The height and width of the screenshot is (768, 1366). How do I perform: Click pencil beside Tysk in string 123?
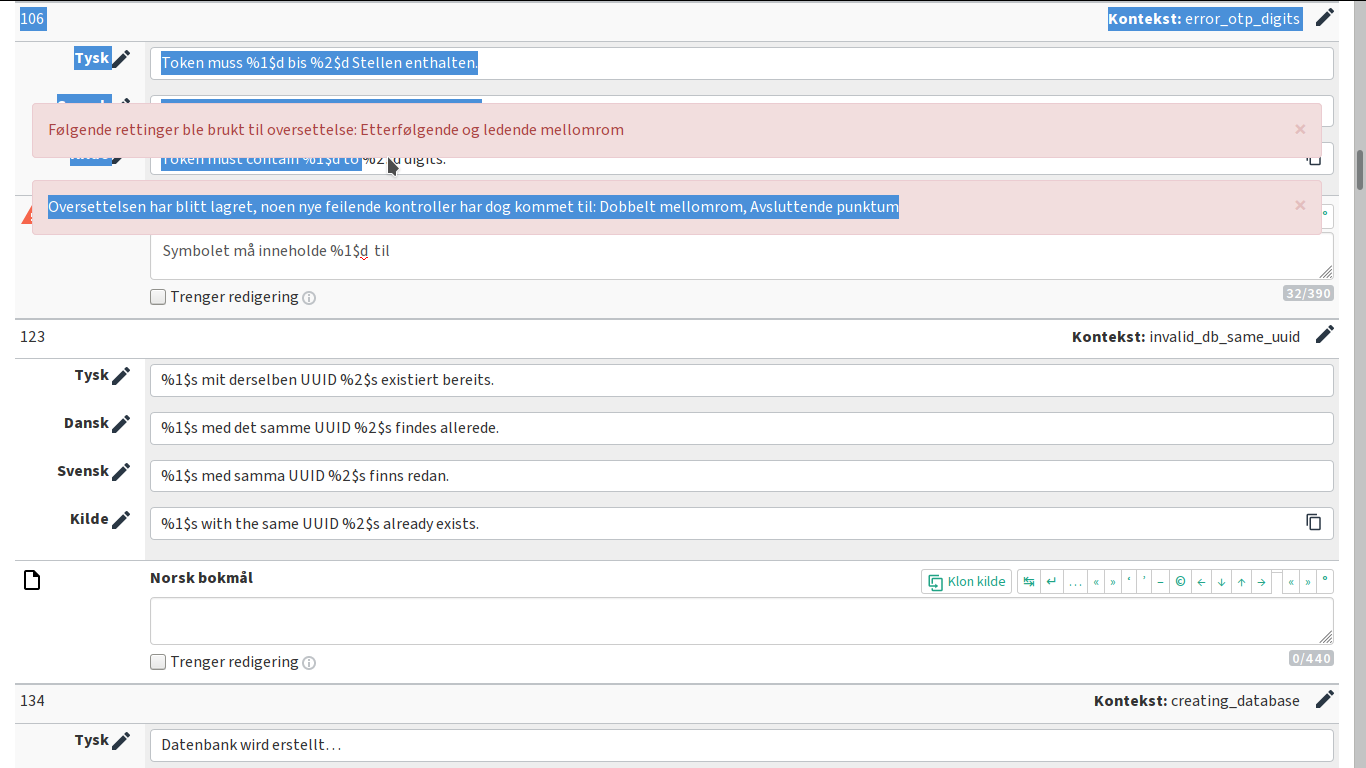click(120, 376)
